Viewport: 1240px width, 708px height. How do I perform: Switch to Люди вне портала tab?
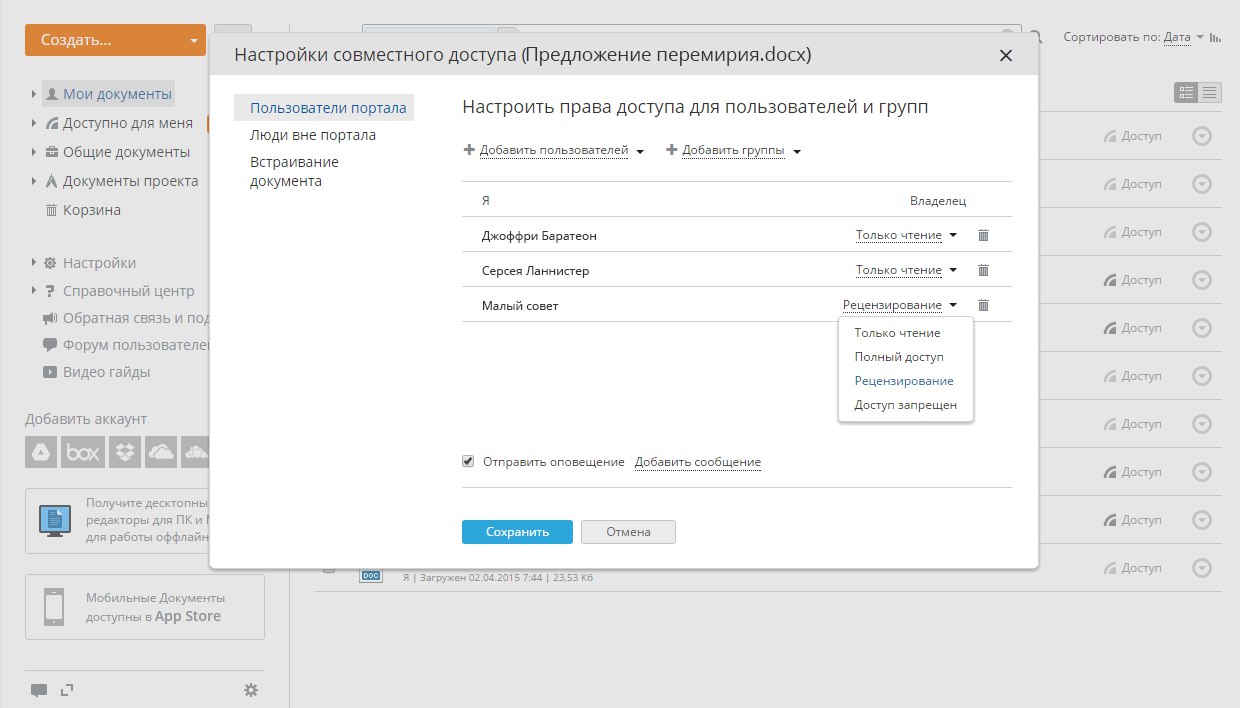tap(313, 135)
